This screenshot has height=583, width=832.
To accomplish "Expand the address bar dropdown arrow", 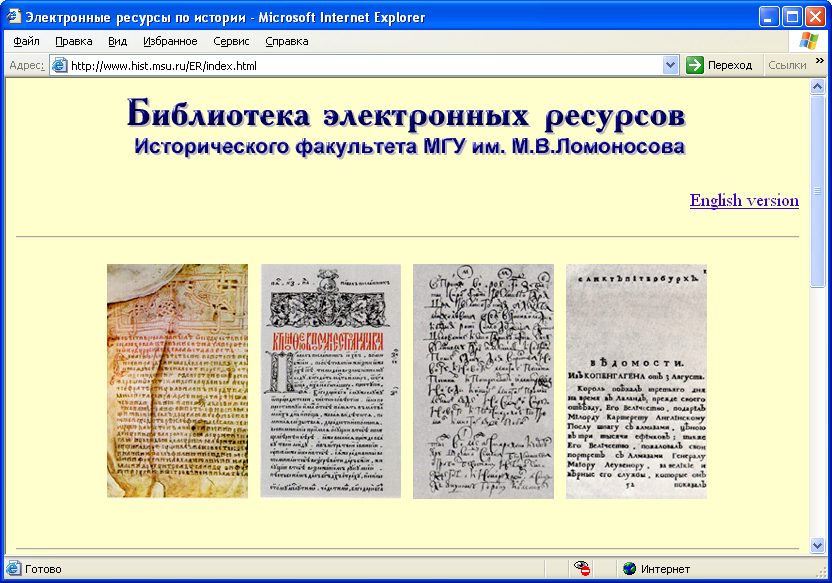I will click(670, 66).
